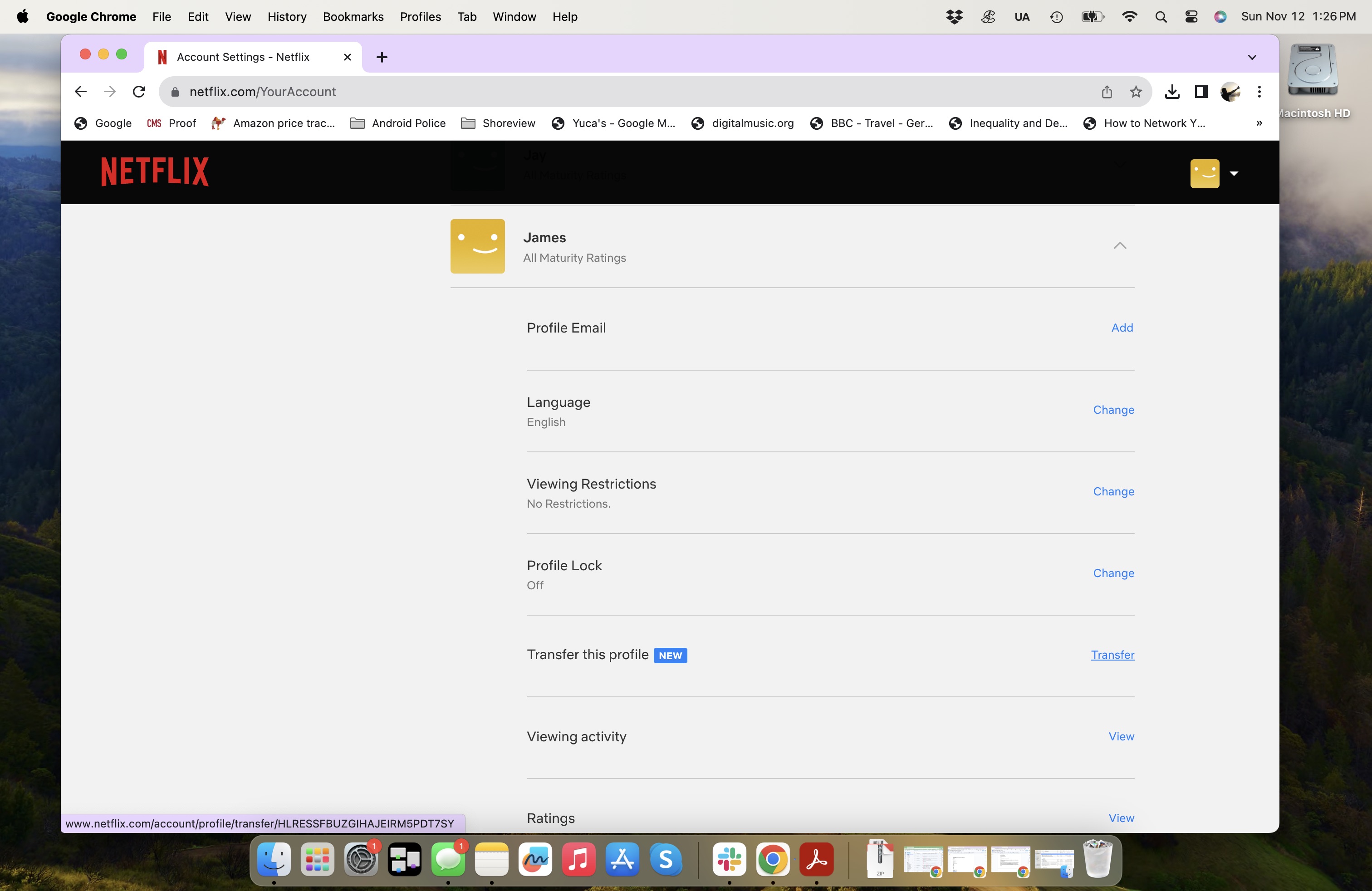Open the Shoreview bookmark folder

click(498, 123)
